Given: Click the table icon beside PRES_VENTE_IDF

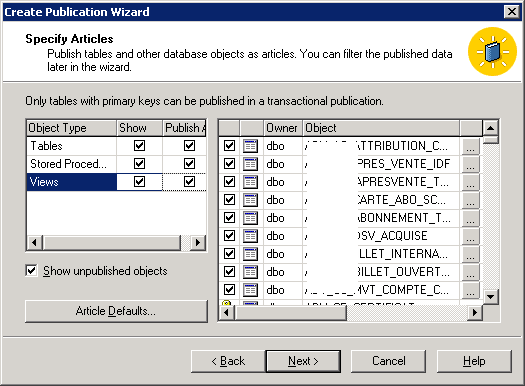Looking at the screenshot, I should point(250,164).
